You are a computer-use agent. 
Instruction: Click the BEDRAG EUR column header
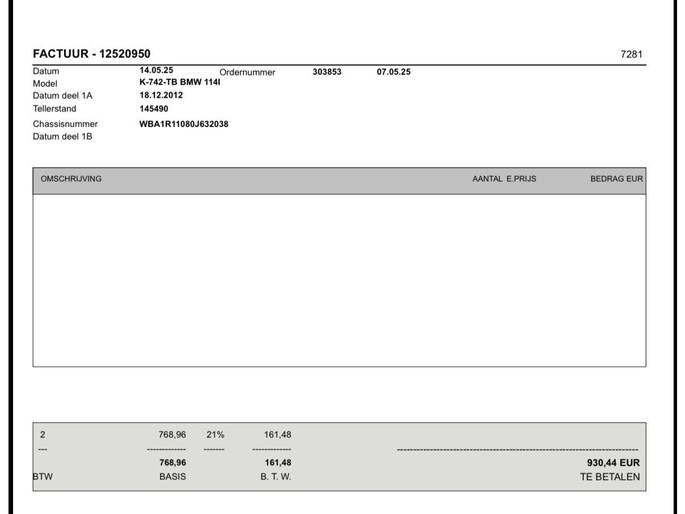pos(616,179)
